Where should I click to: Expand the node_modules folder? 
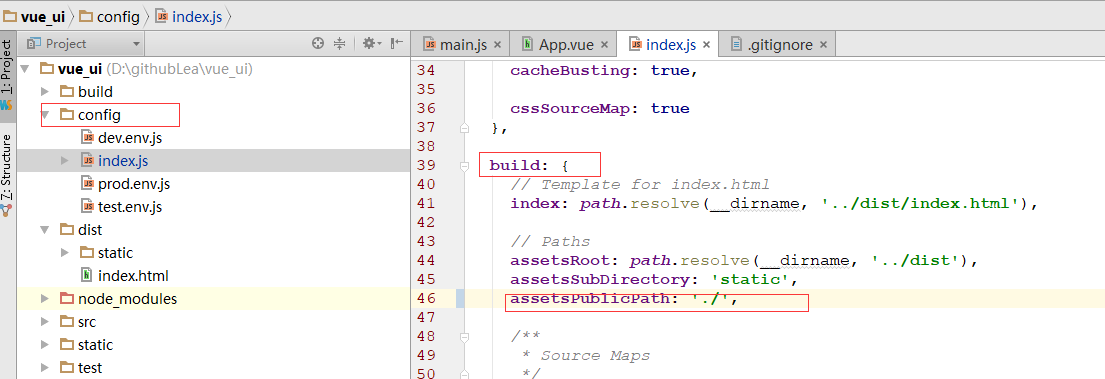pyautogui.click(x=44, y=299)
